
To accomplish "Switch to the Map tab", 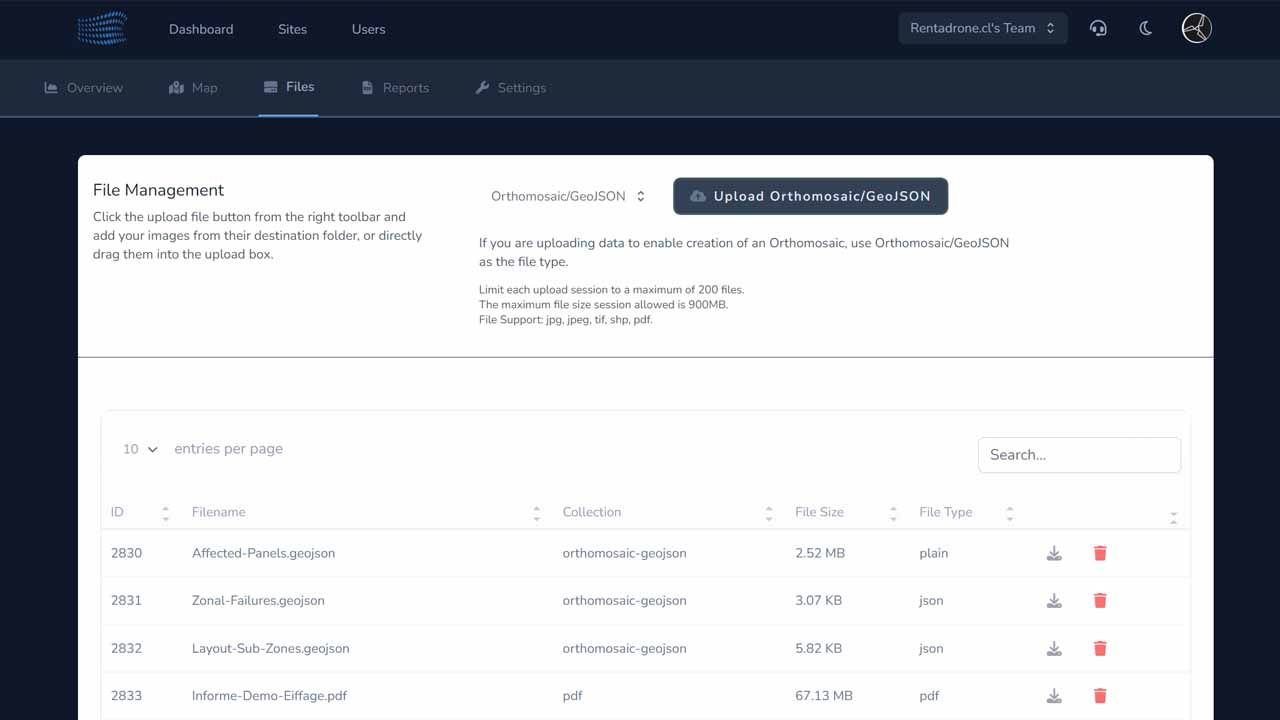I will pos(193,88).
